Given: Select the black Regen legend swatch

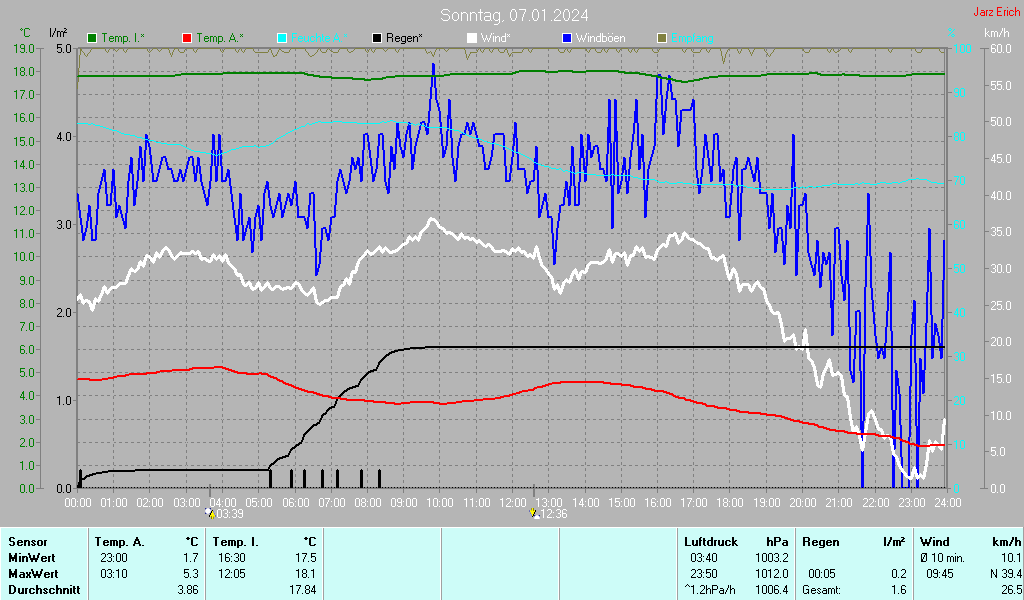Looking at the screenshot, I should [x=377, y=38].
